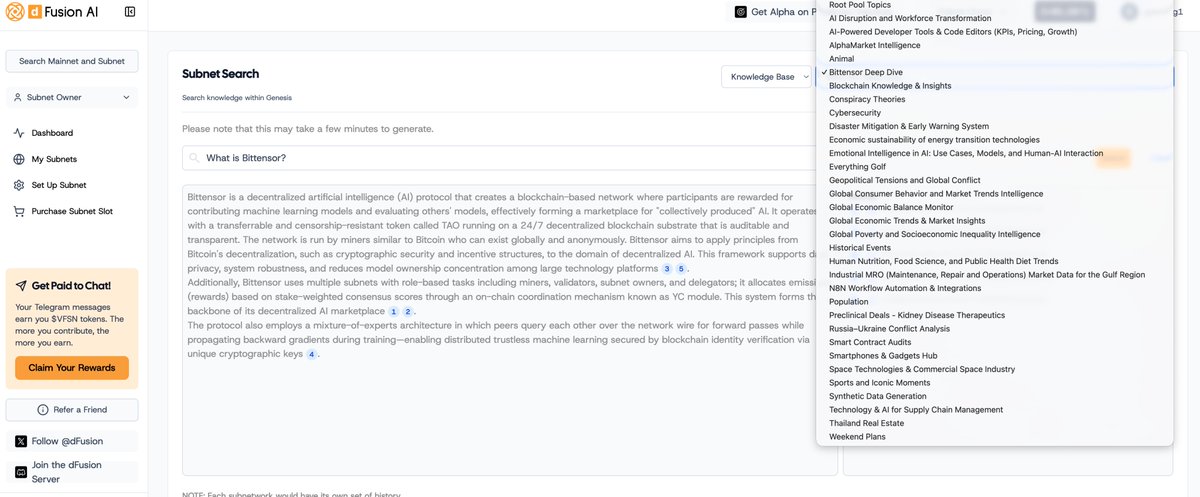Click the Refer a Friend button
Viewport: 1200px width, 497px height.
[72, 410]
